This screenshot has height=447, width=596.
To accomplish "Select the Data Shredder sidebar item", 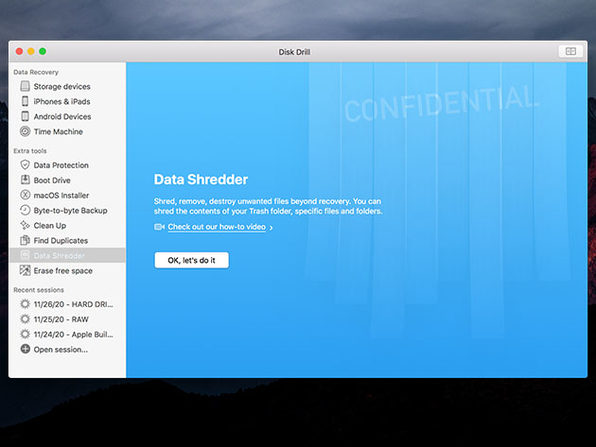I will [x=67, y=255].
